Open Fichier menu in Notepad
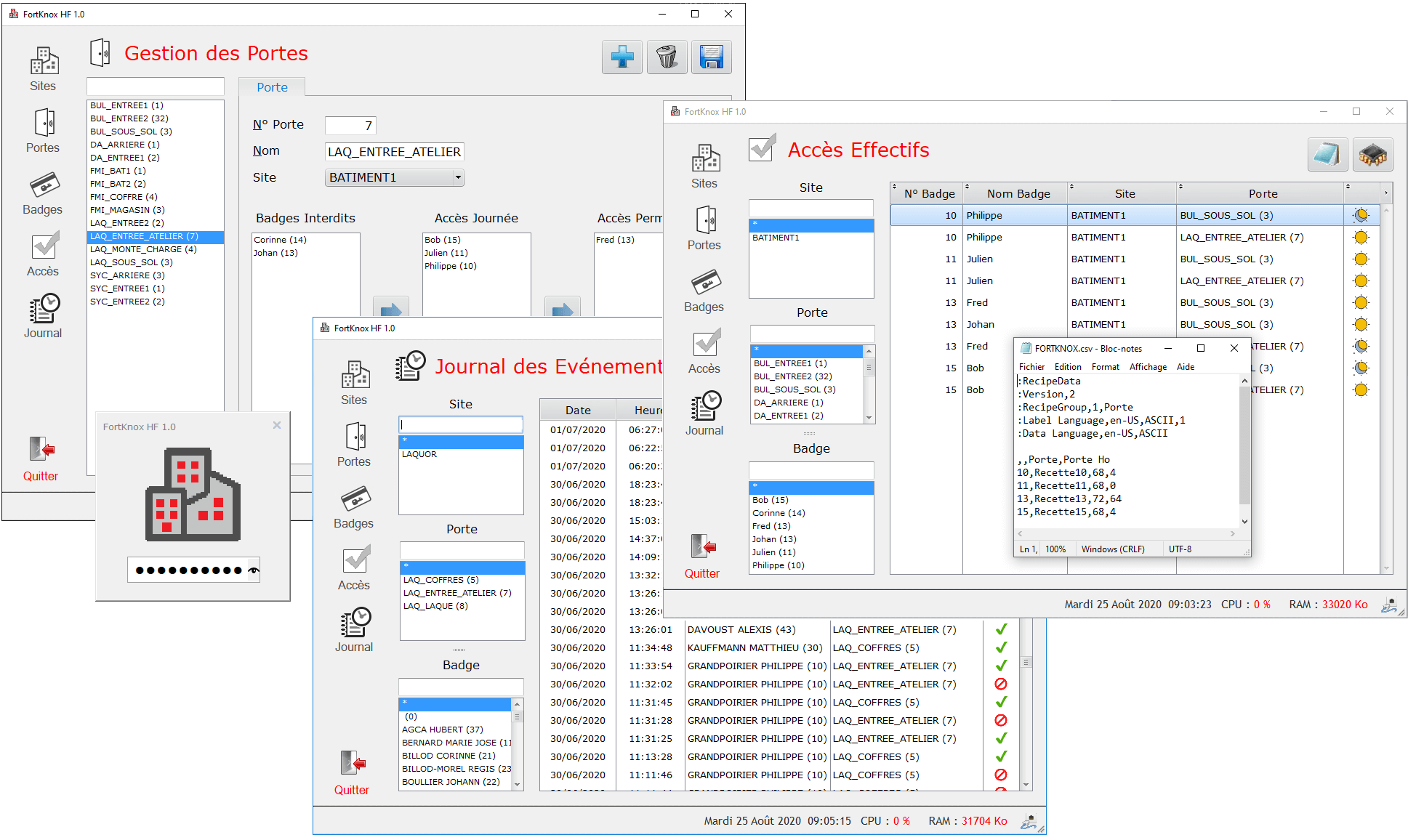 1031,367
